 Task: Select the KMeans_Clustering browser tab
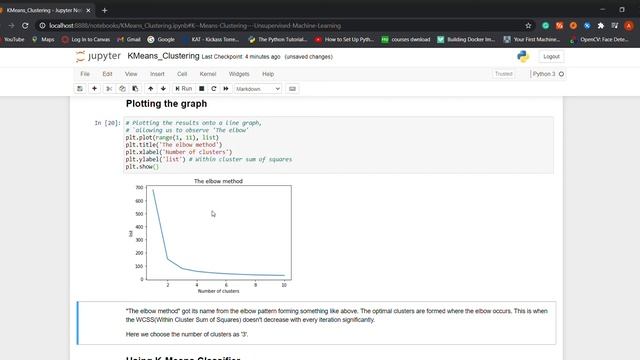pyautogui.click(x=45, y=10)
